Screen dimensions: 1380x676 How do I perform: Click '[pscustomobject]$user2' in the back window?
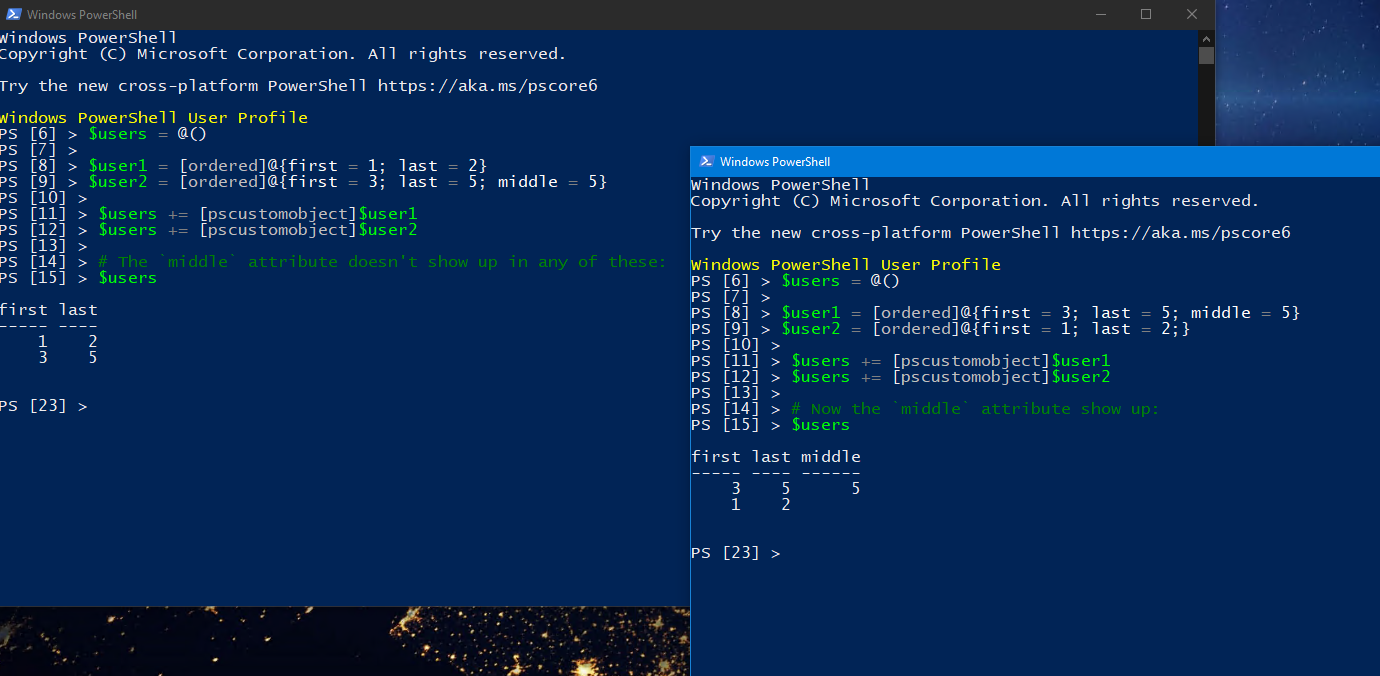[x=308, y=230]
